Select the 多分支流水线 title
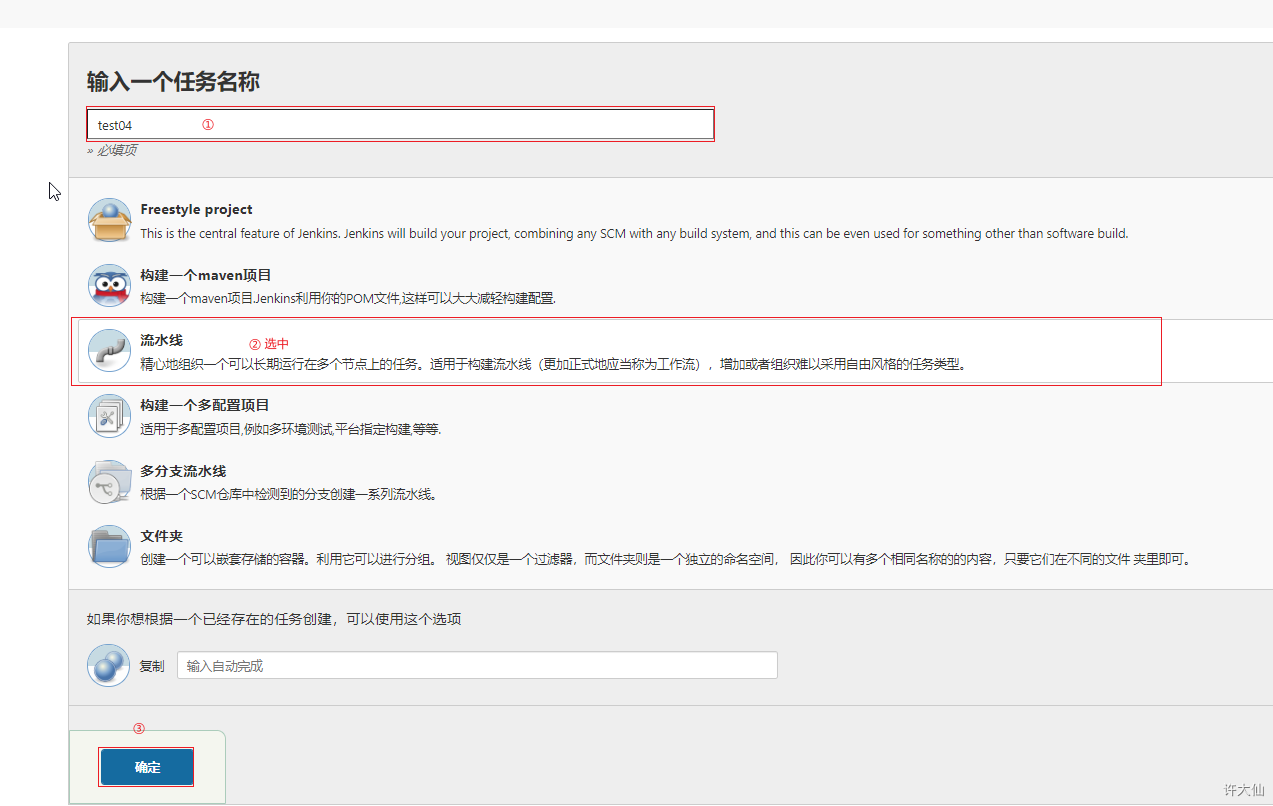This screenshot has width=1273, height=806. point(183,471)
